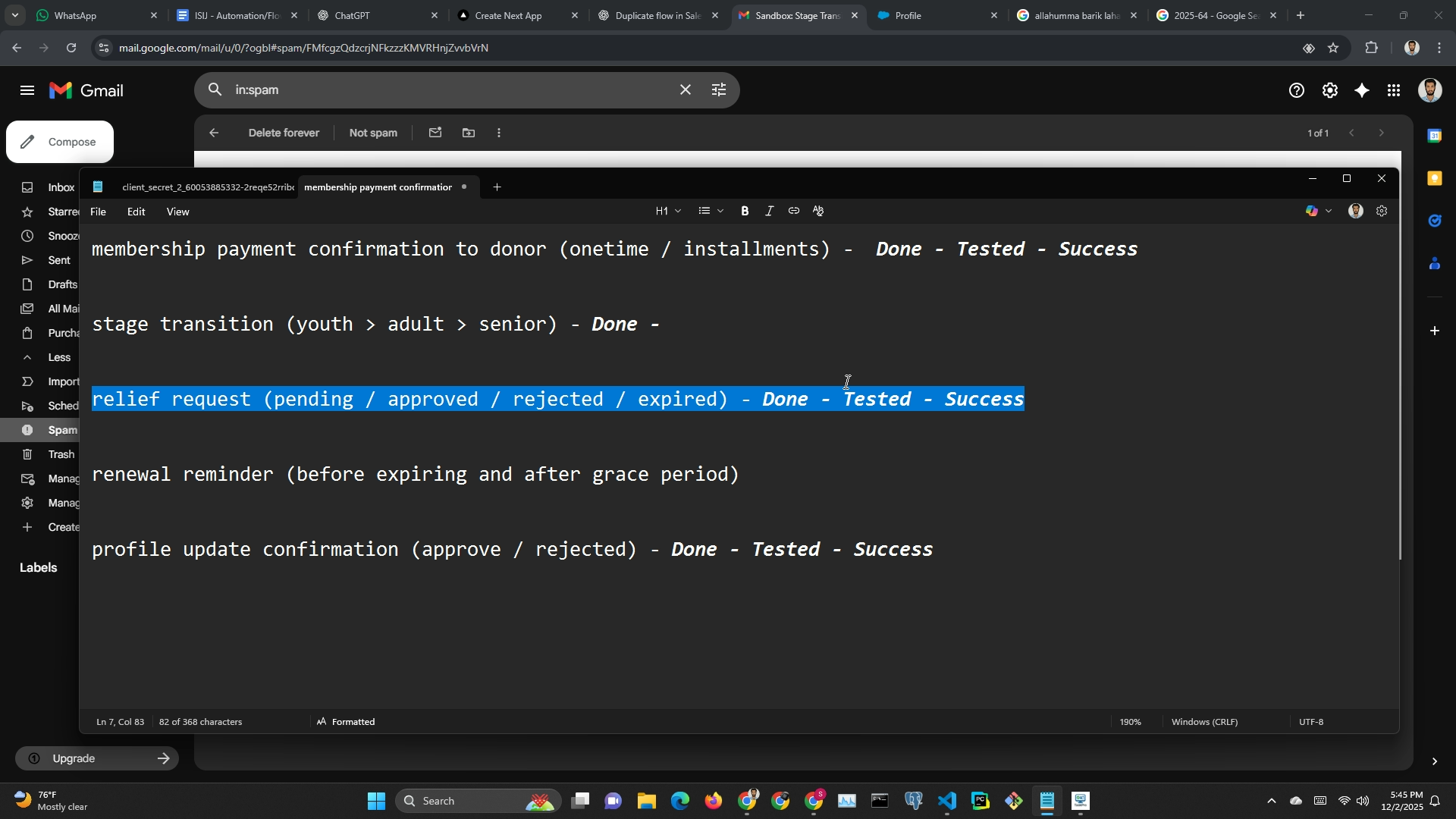Toggle the Formatted mode in status bar
The image size is (1456, 819).
coord(346,722)
